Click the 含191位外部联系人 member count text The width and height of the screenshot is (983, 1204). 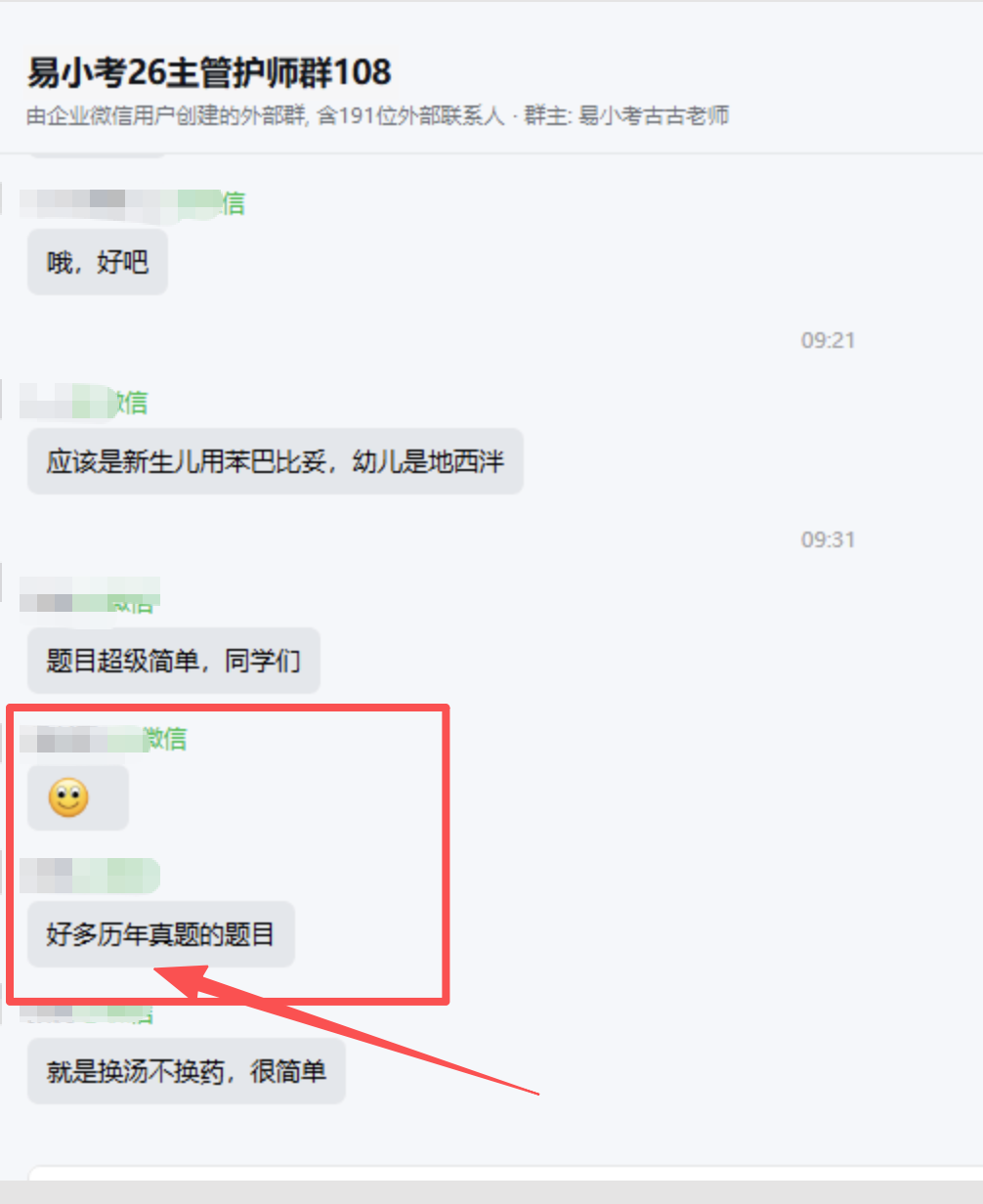411,116
